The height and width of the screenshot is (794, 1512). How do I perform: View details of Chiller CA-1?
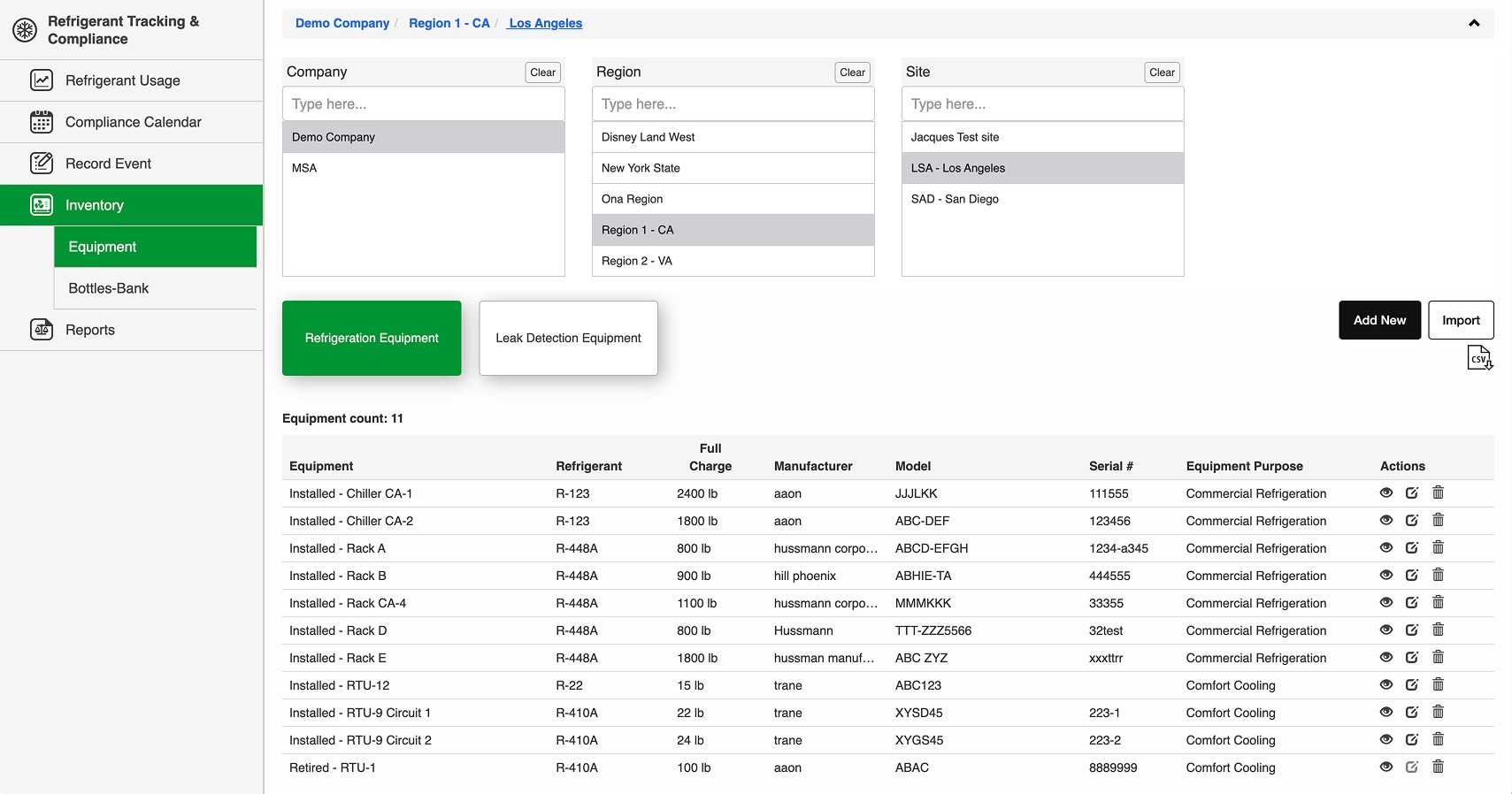[1386, 492]
